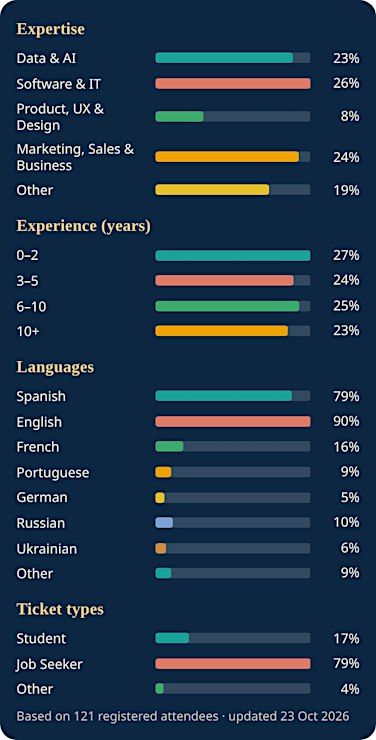Click the Student ticket bar

tap(233, 638)
